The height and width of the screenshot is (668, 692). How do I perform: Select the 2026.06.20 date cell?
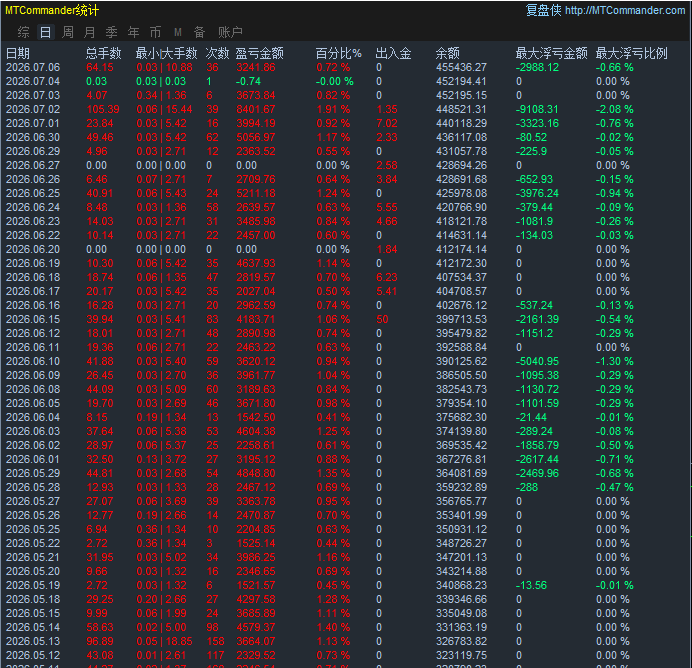tap(33, 249)
